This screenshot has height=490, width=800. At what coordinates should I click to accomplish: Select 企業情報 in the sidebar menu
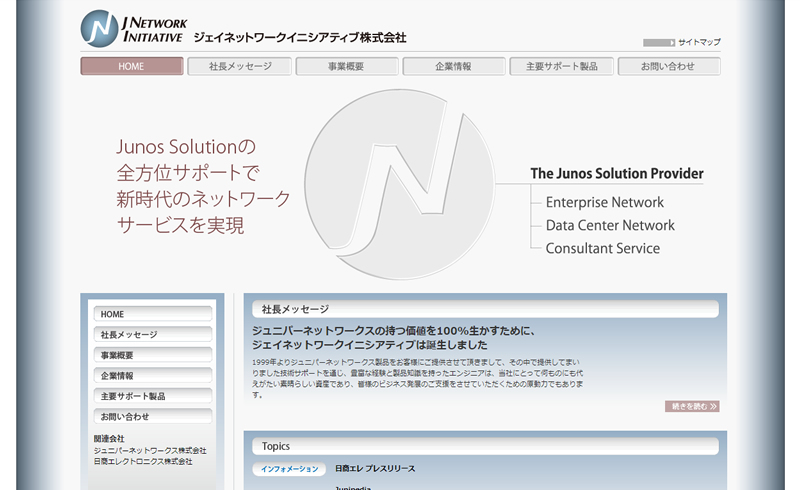153,375
